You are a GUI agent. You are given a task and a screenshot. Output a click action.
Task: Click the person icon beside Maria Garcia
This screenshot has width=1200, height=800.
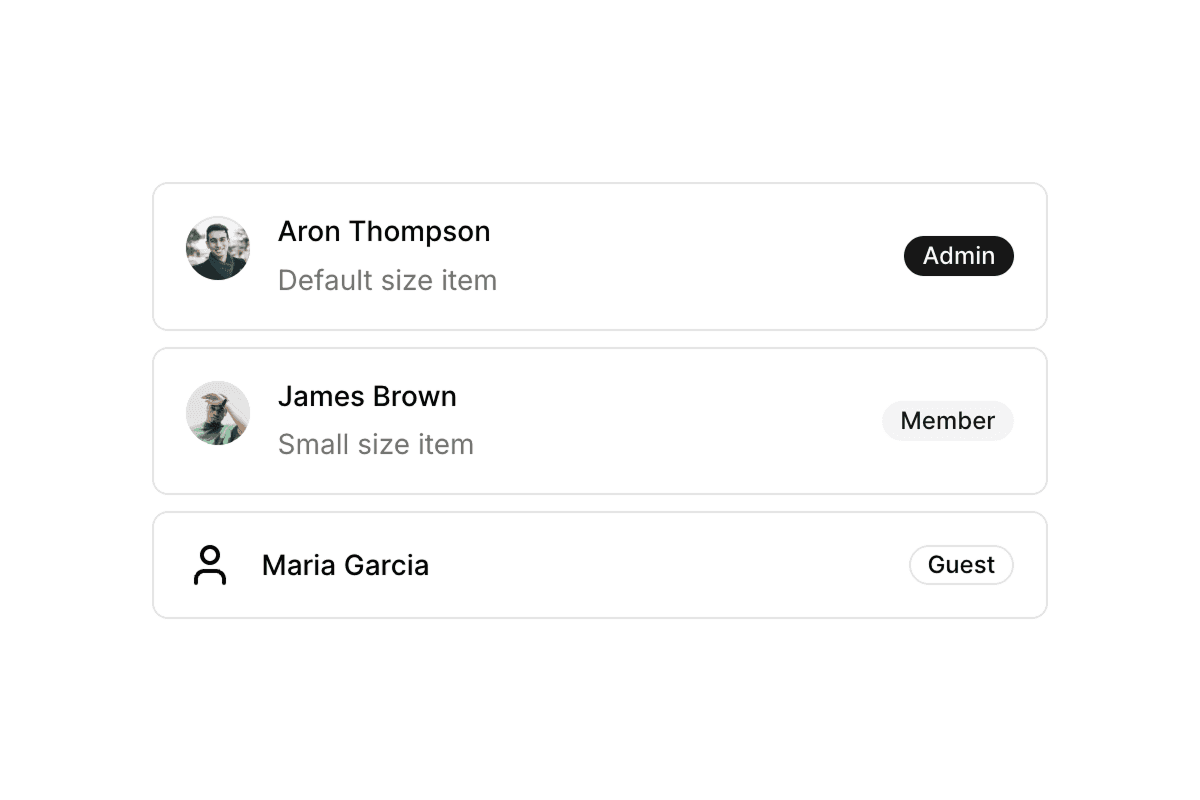tap(210, 565)
